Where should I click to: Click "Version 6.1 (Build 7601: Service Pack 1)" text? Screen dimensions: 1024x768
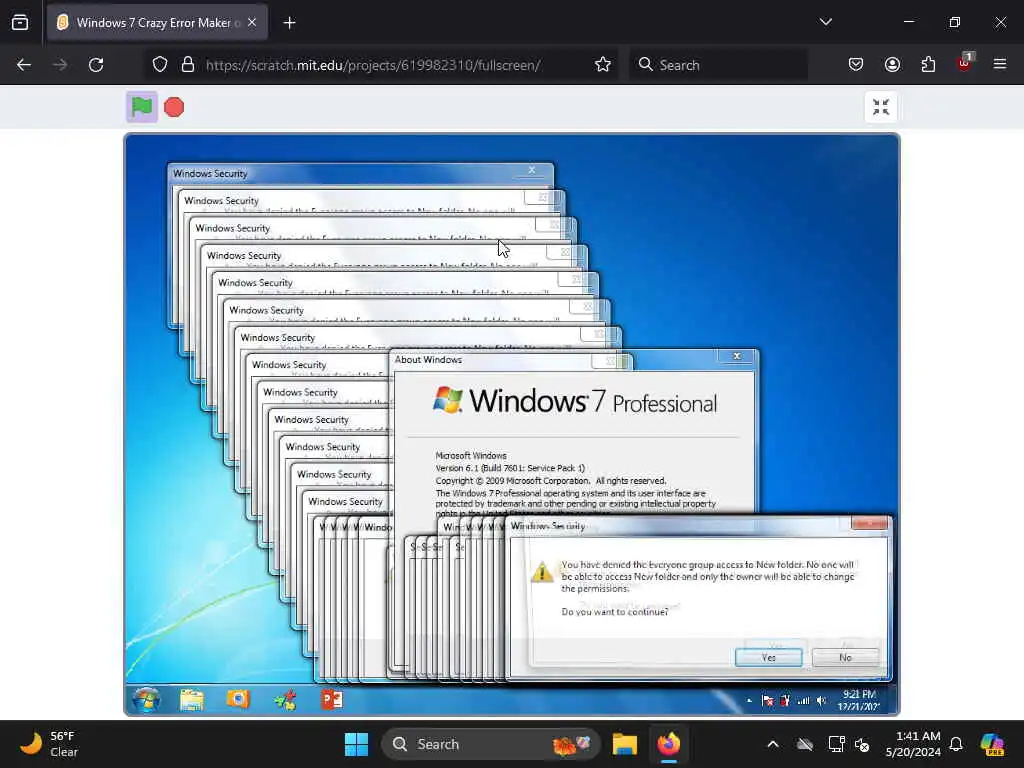click(510, 468)
